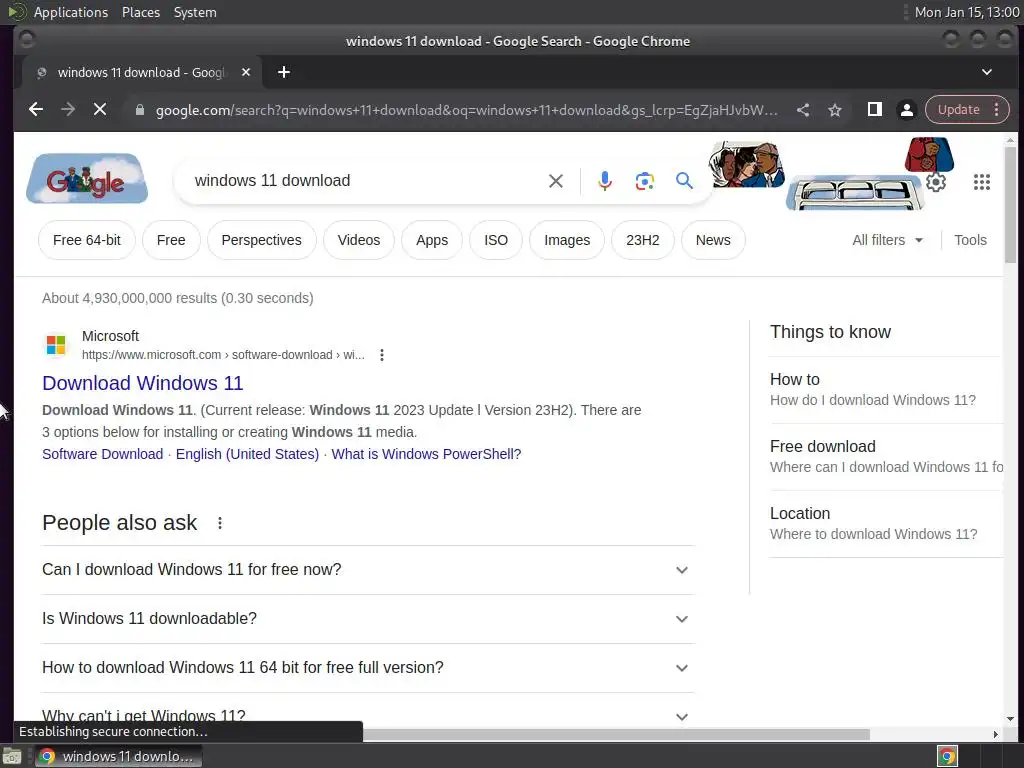This screenshot has height=768, width=1024.
Task: Close the windows 11 download tab
Action: [246, 72]
